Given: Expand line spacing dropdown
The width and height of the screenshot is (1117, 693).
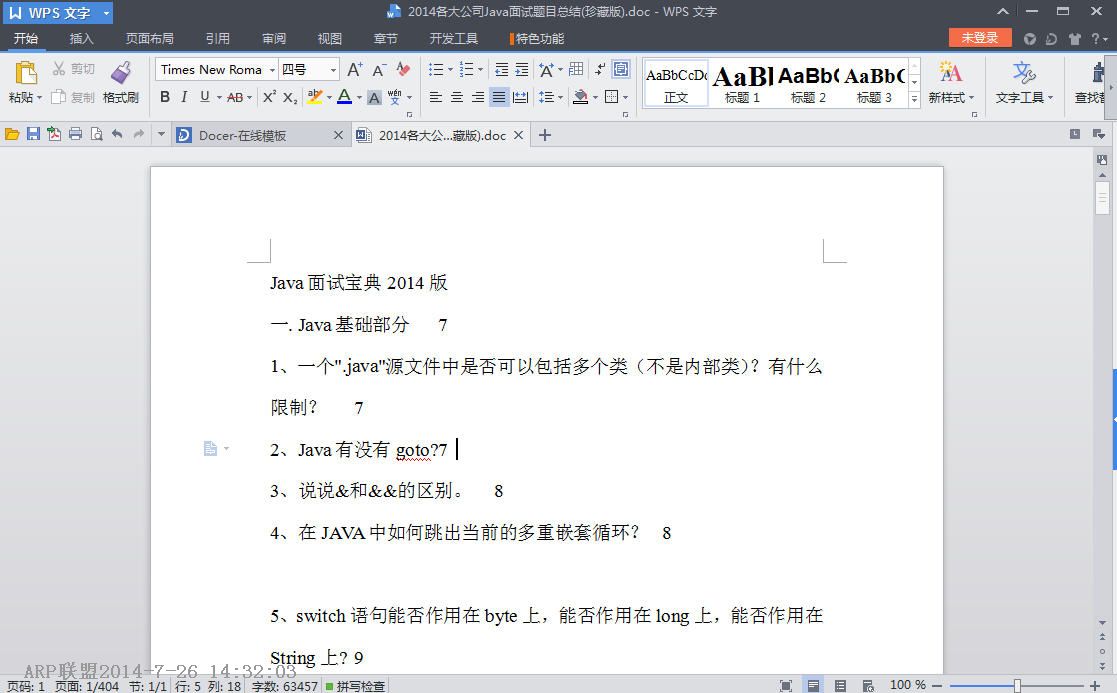Looking at the screenshot, I should tap(561, 98).
